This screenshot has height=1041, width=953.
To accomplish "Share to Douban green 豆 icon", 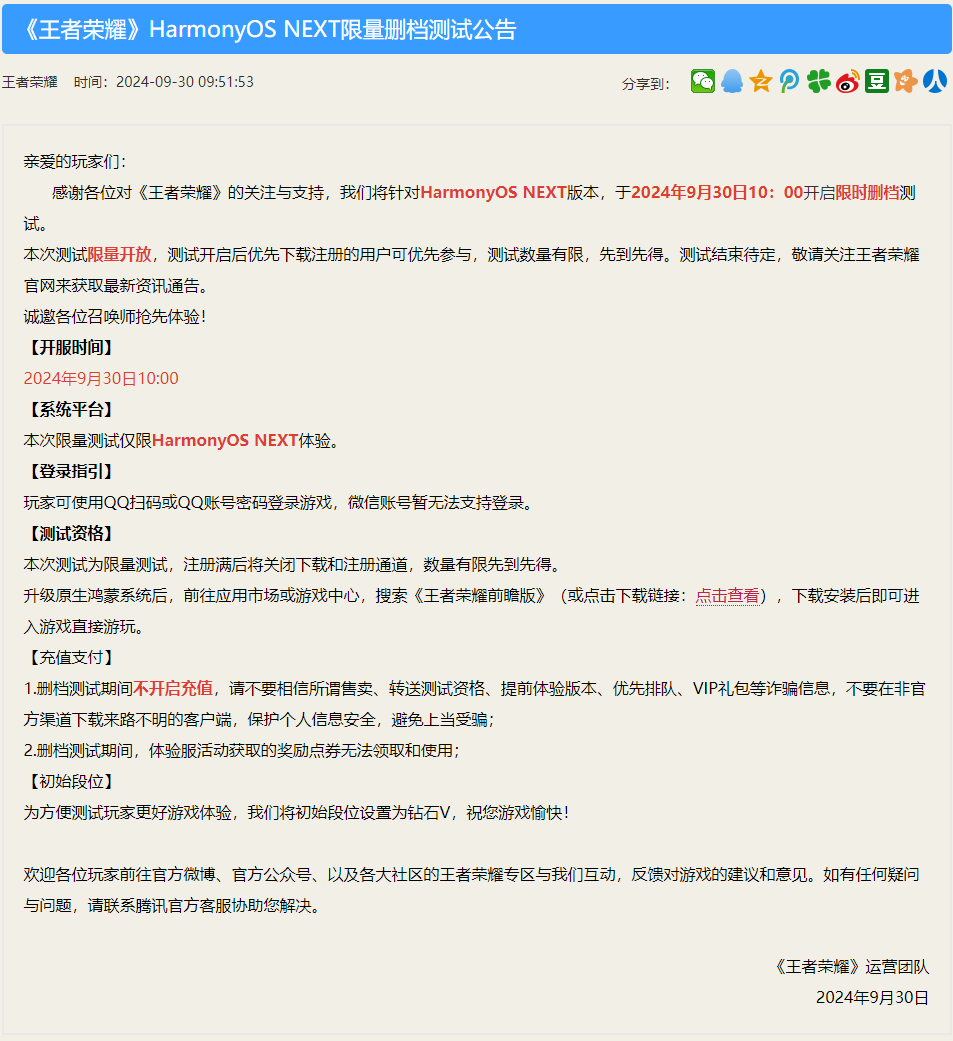I will (x=877, y=82).
